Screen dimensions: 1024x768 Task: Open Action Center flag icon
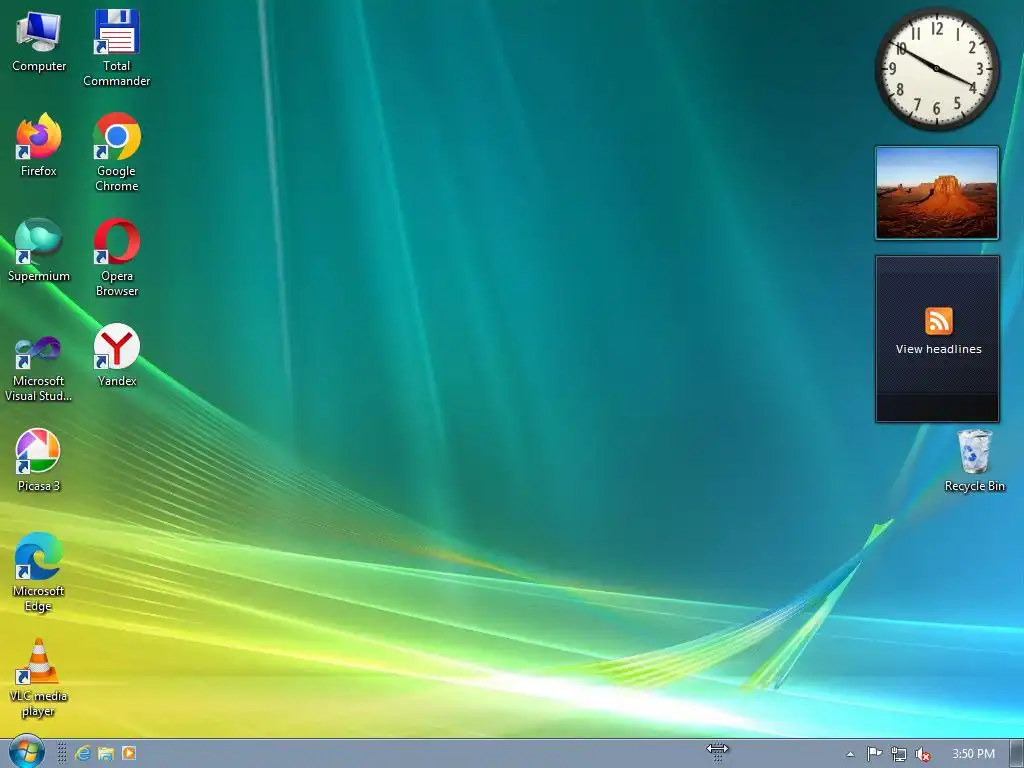[x=874, y=754]
